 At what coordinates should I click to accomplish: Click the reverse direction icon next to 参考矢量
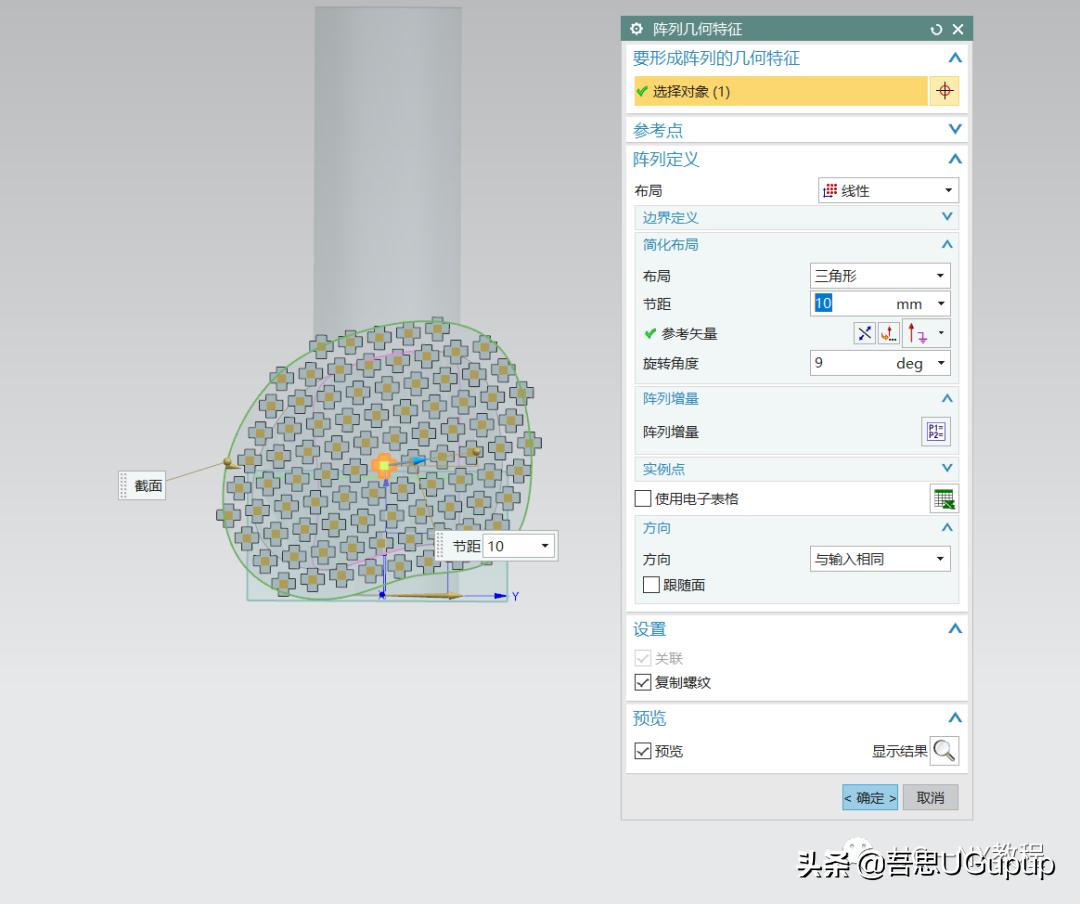coord(864,333)
